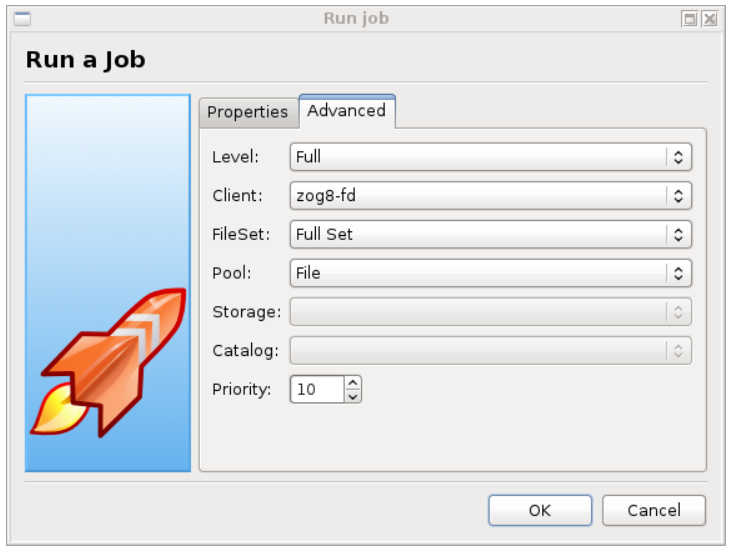Image resolution: width=733 pixels, height=550 pixels.
Task: Select the Advanced tab
Action: (346, 111)
